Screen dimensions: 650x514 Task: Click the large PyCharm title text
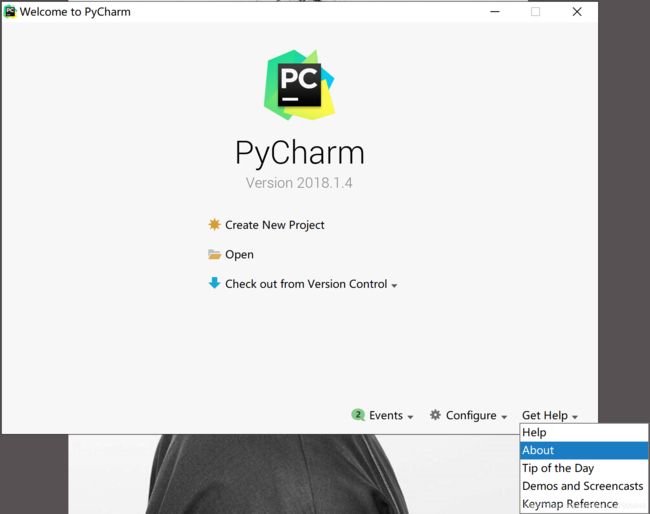click(299, 153)
